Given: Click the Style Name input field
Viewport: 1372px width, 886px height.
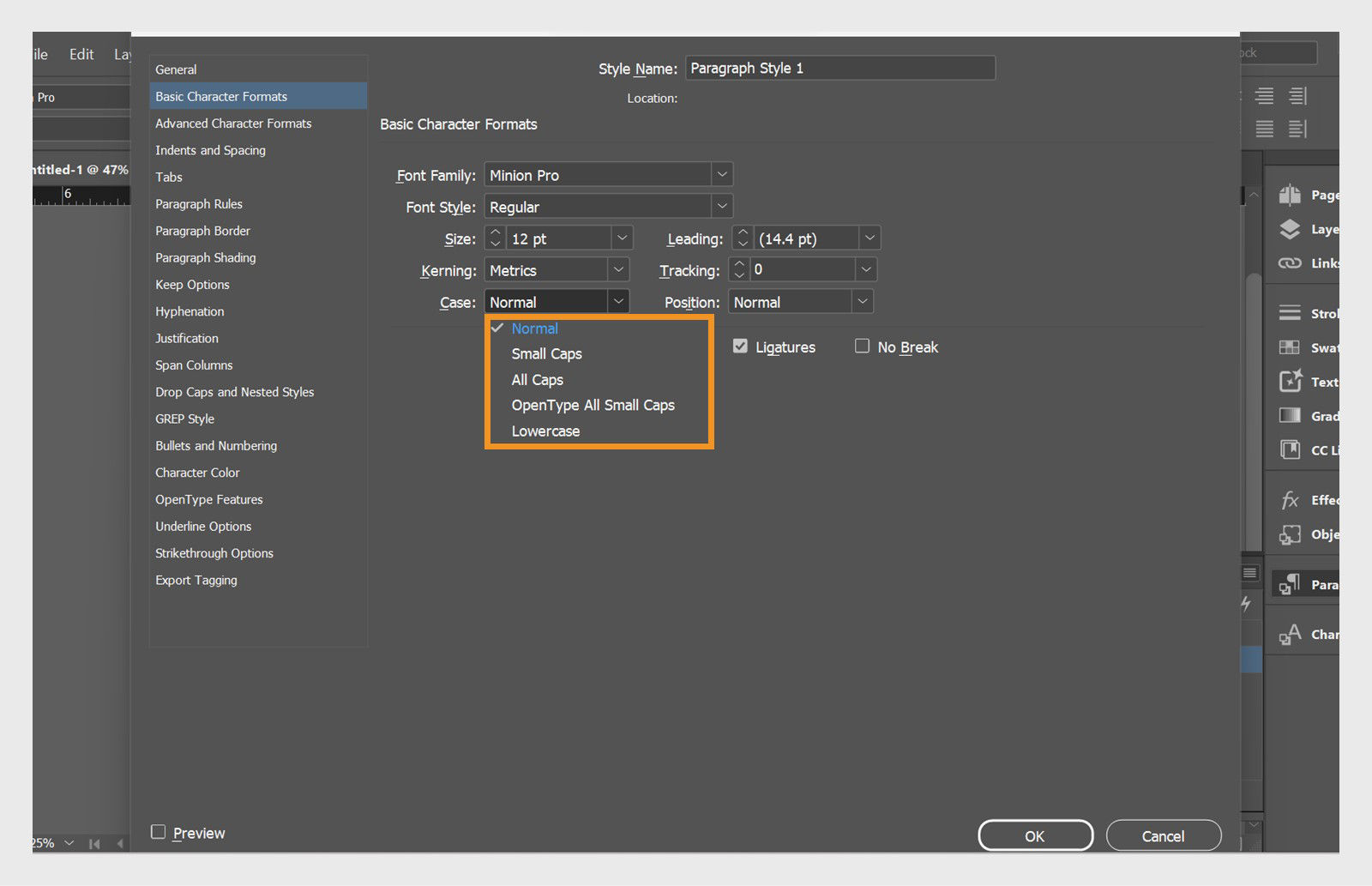Looking at the screenshot, I should [x=839, y=68].
